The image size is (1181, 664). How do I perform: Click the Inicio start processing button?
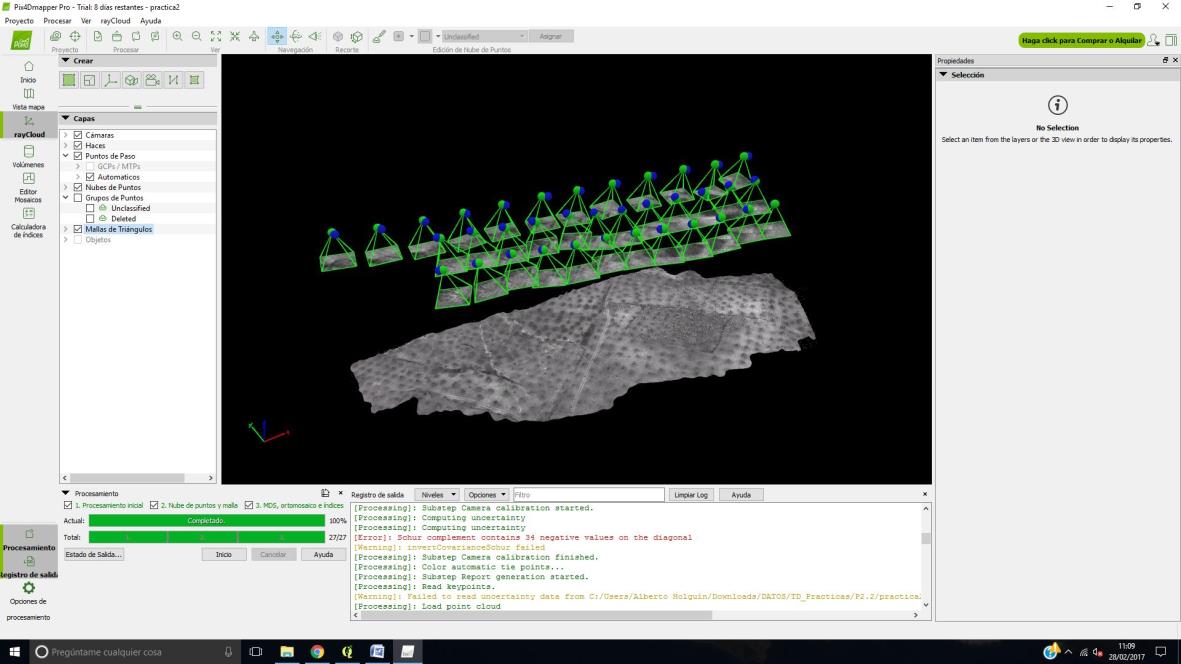tap(224, 554)
